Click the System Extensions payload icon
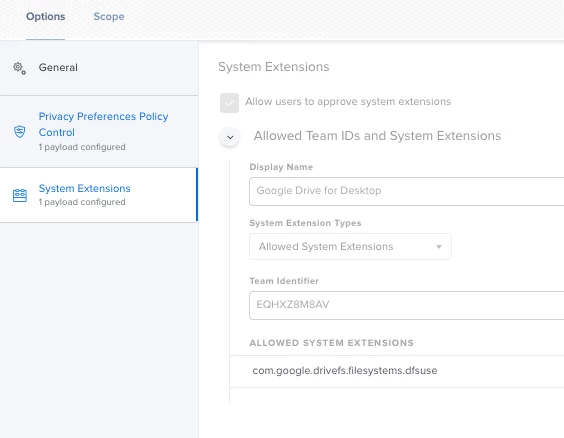Screen dimensions: 564x438 [20, 195]
